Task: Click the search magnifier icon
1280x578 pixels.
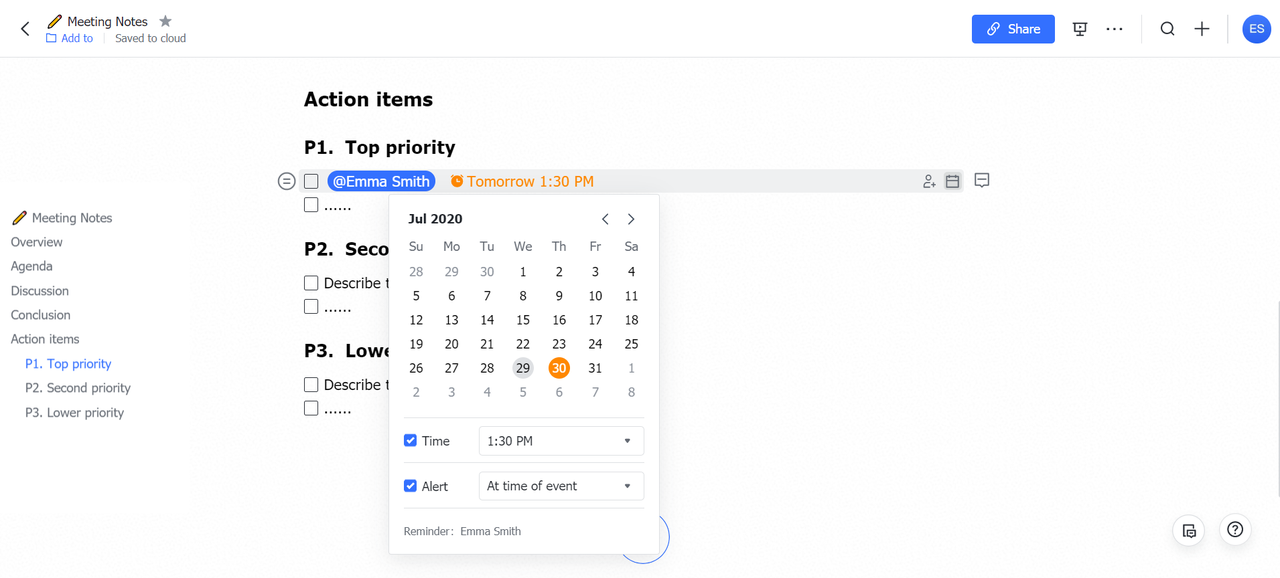Action: pyautogui.click(x=1167, y=29)
